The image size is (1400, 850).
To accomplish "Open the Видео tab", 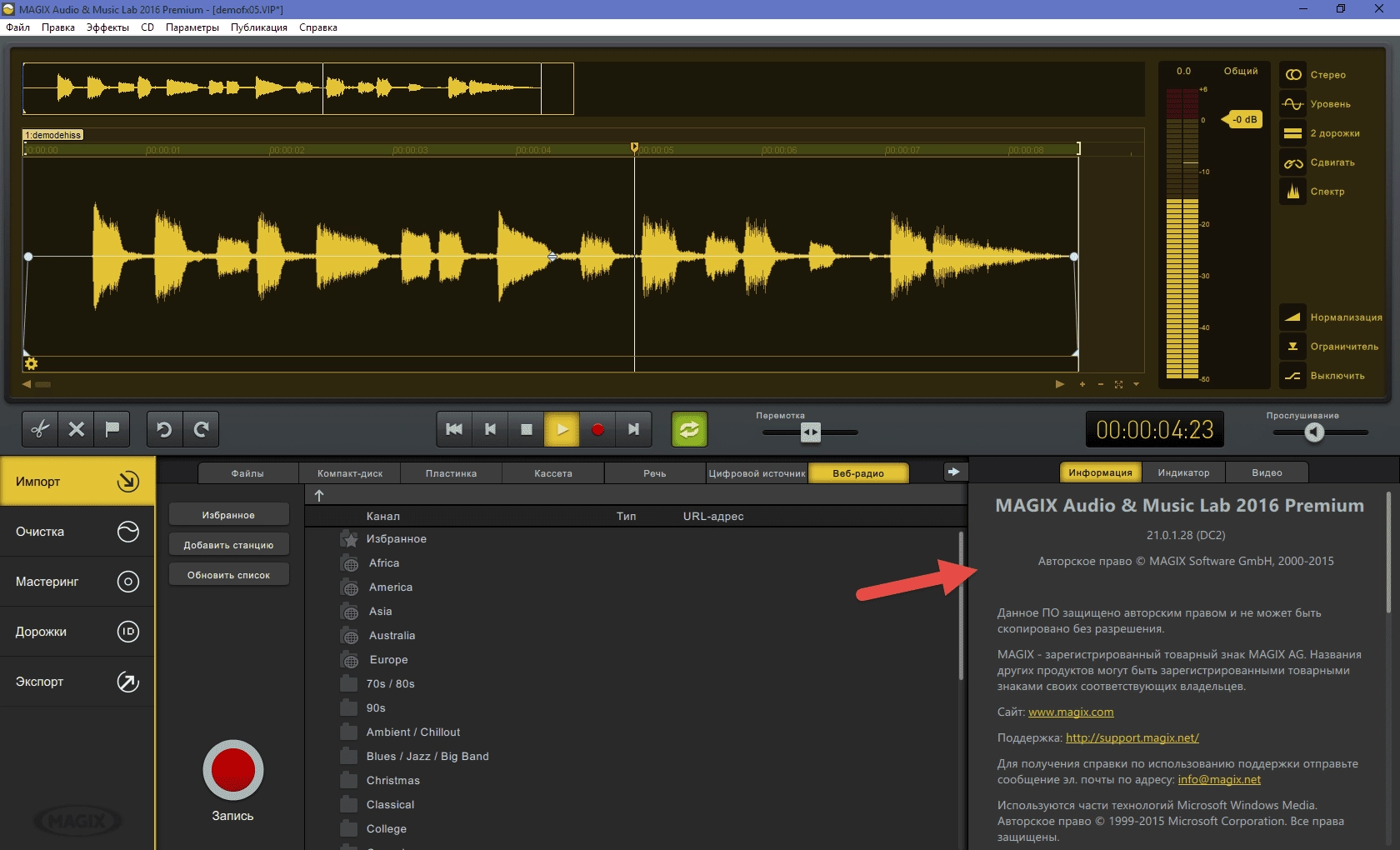I will [1267, 472].
